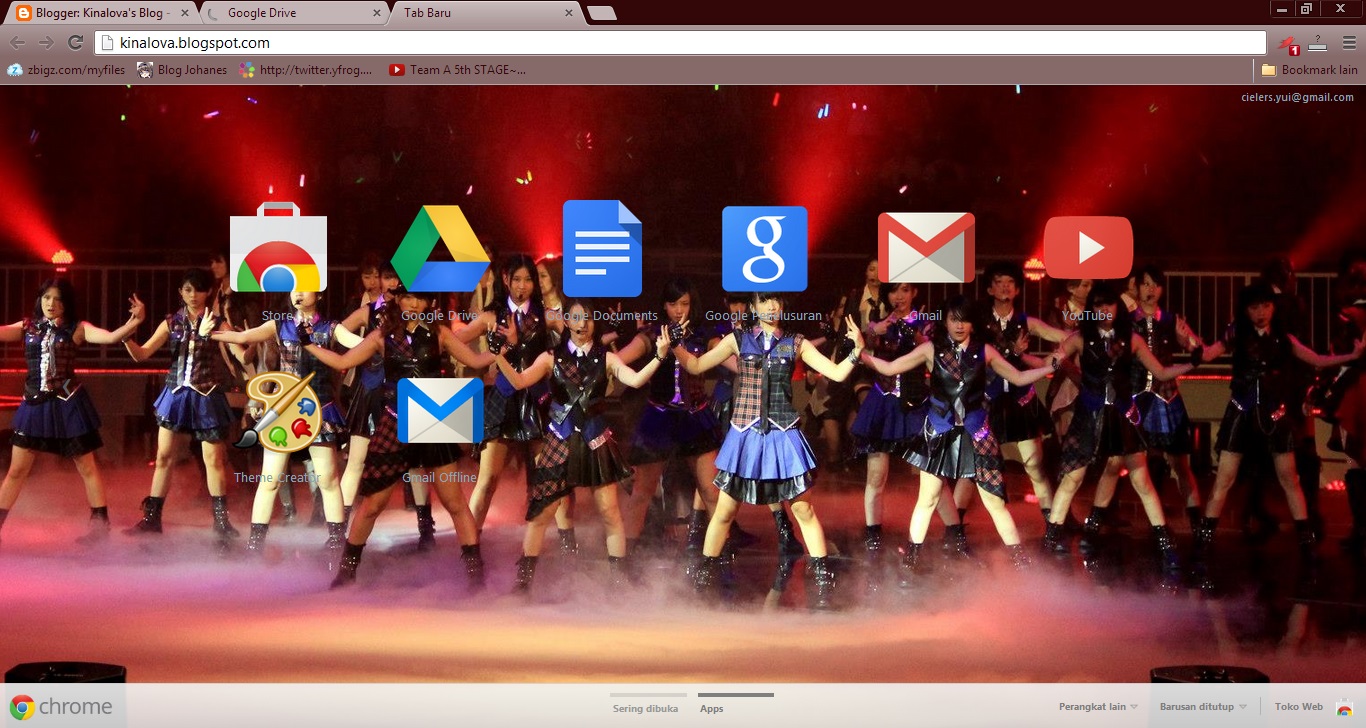The width and height of the screenshot is (1366, 728).
Task: Open the Theme Creator palette app
Action: pos(278,411)
